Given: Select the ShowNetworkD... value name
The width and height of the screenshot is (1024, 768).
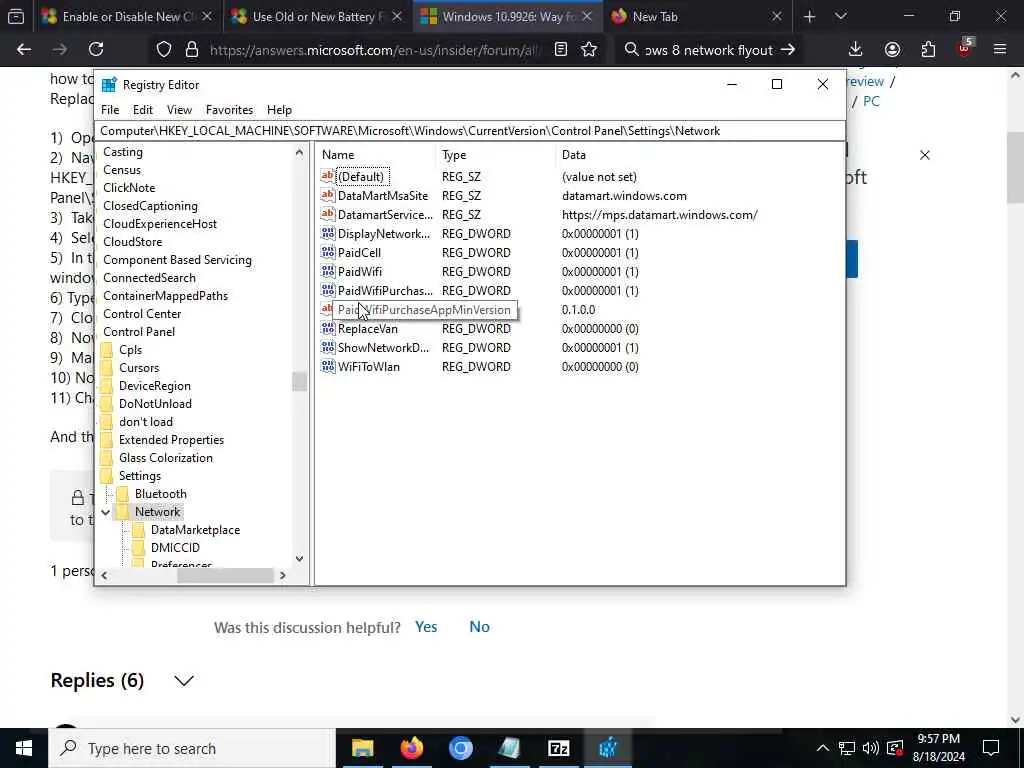Looking at the screenshot, I should (x=383, y=347).
